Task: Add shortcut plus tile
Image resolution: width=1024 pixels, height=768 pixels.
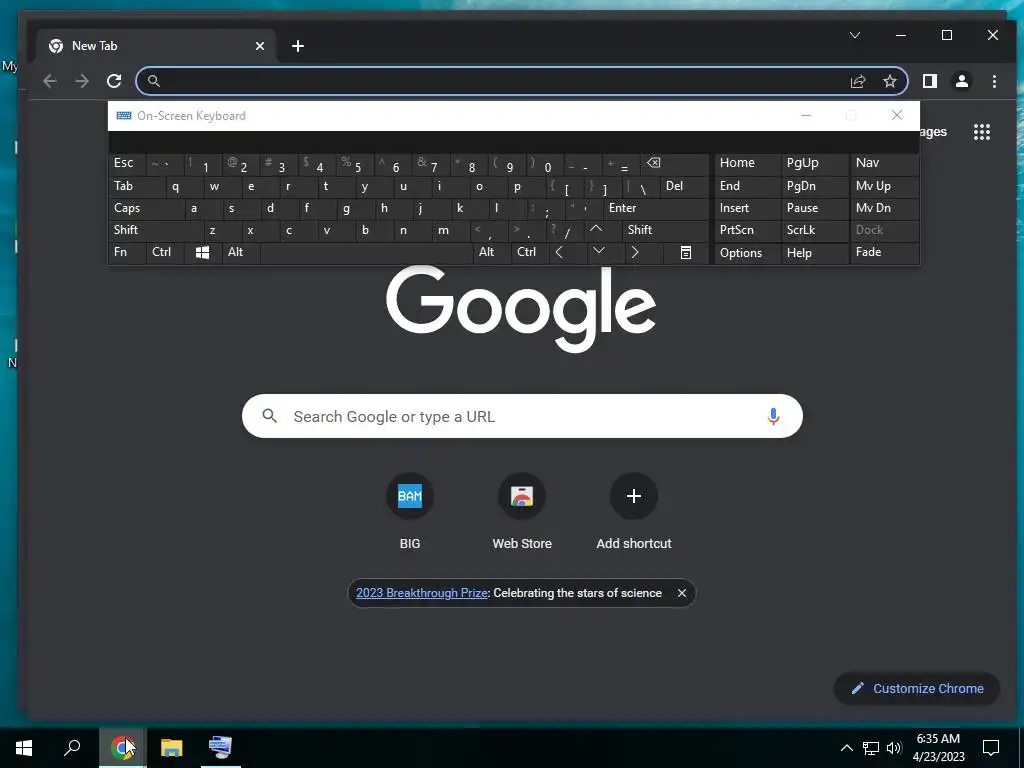Action: [633, 511]
